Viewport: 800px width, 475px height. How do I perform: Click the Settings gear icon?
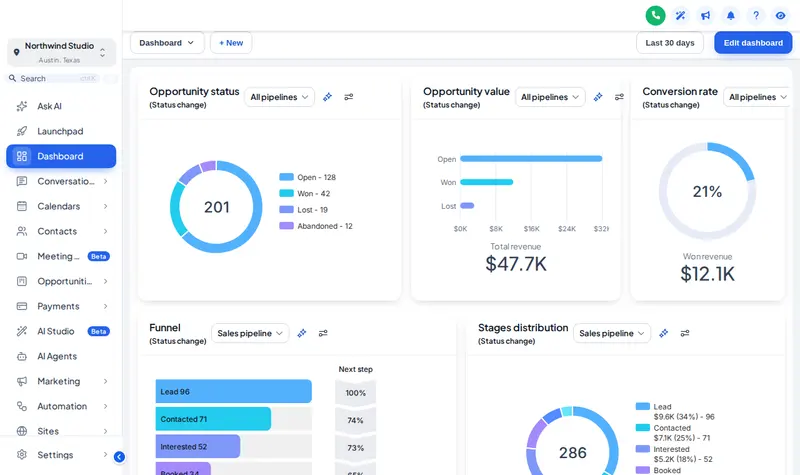[x=21, y=455]
